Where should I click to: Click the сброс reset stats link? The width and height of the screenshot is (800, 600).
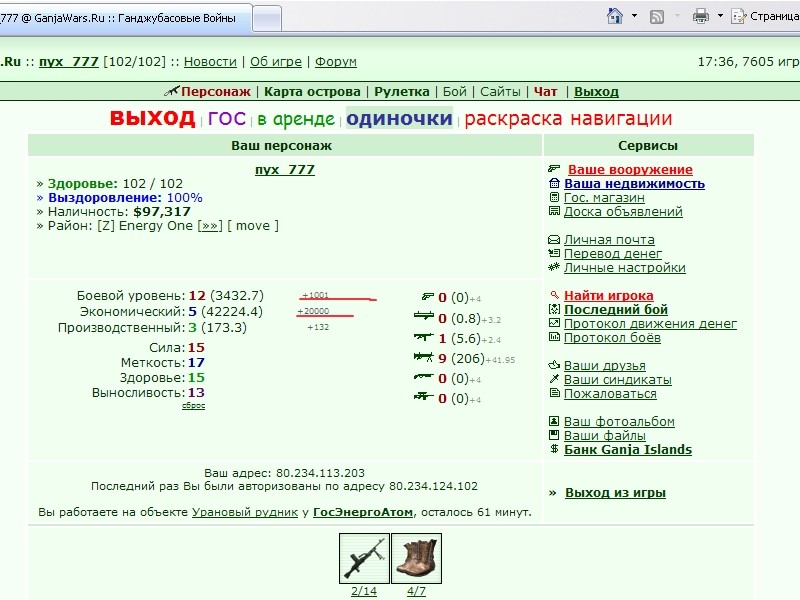point(193,406)
